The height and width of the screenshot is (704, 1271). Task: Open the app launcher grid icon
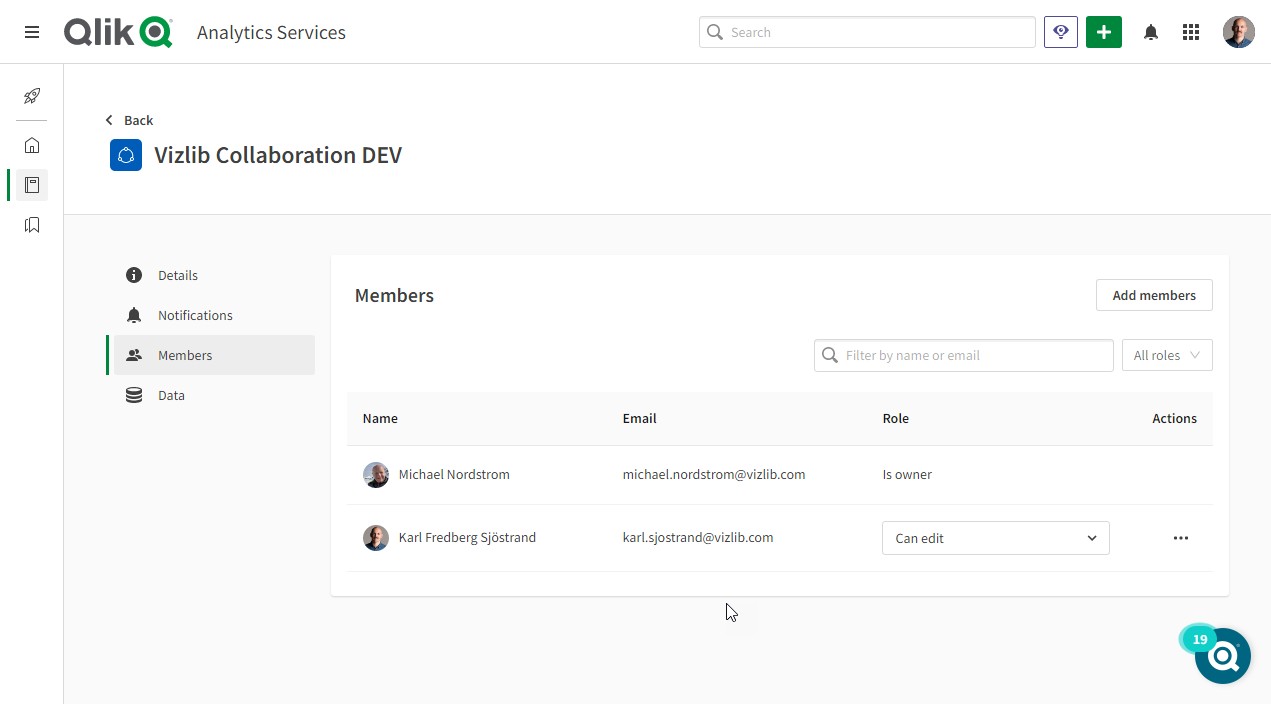coord(1191,32)
